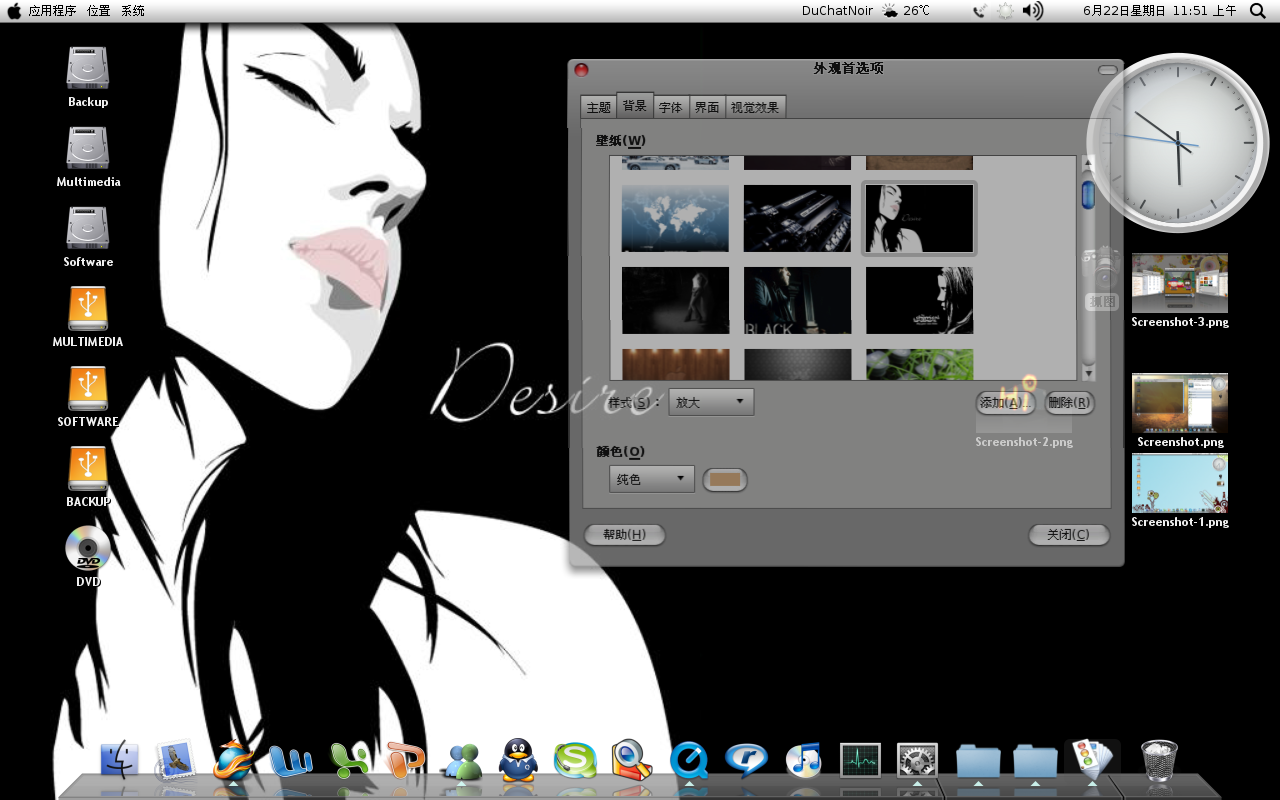Screen dimensions: 1280x800
Task: Click the DuChatNoir user name
Action: point(837,11)
